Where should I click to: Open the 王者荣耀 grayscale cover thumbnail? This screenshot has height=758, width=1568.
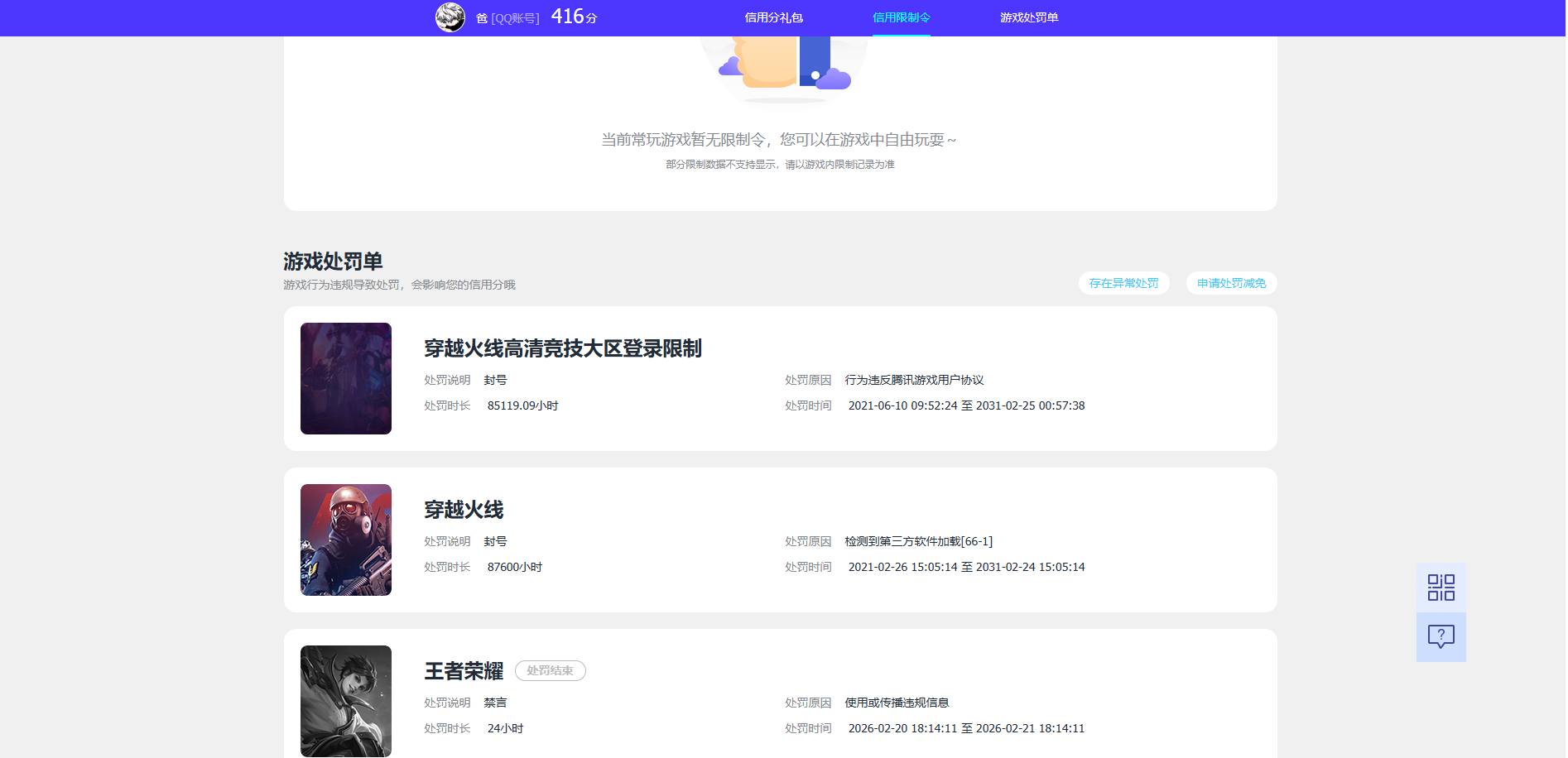point(346,701)
